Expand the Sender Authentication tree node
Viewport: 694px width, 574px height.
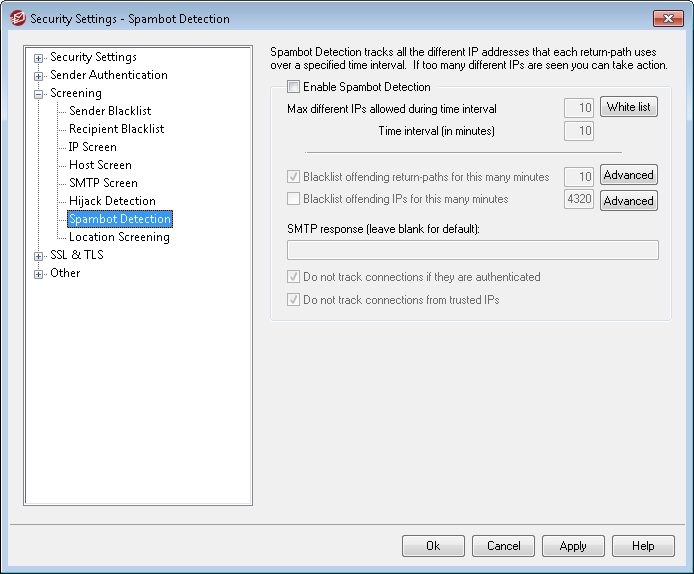click(x=39, y=76)
